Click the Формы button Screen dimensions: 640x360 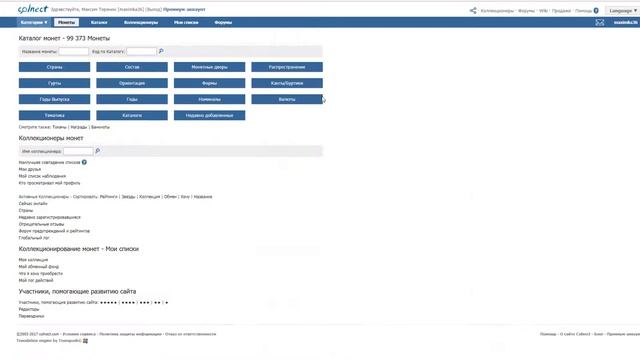click(209, 83)
